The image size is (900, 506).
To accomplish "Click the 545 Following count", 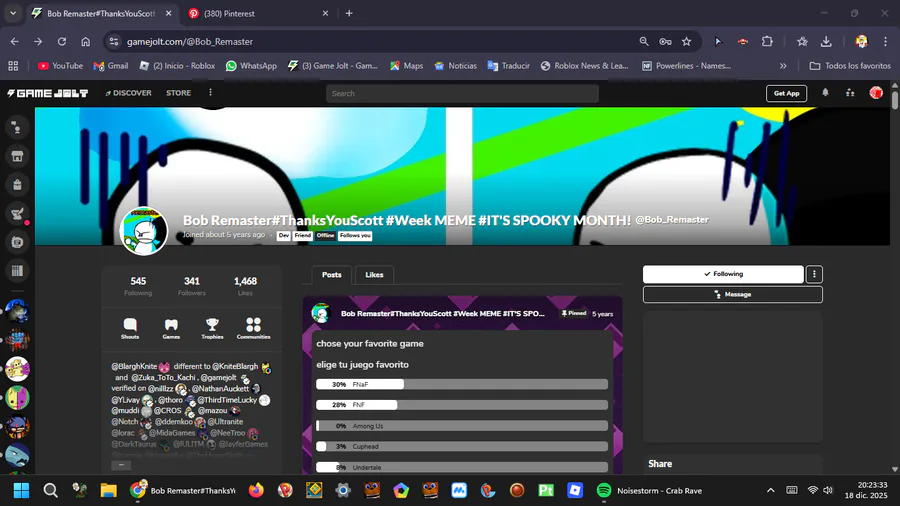I will 138,286.
